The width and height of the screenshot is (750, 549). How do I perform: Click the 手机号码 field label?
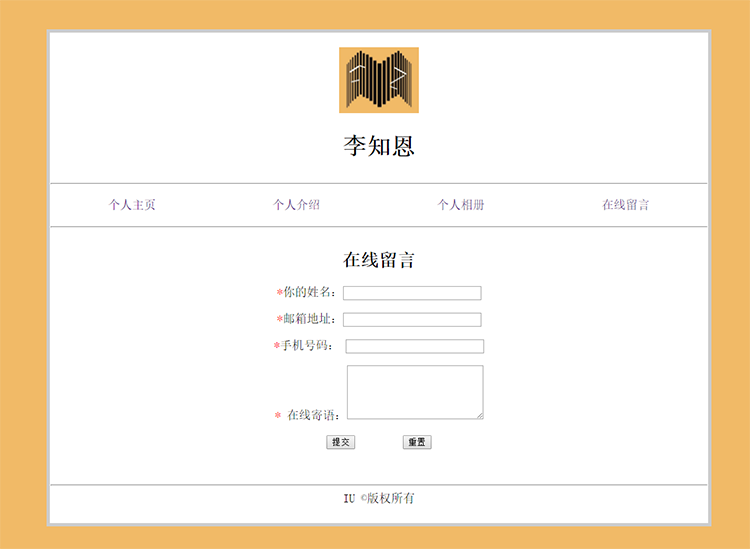coord(307,347)
